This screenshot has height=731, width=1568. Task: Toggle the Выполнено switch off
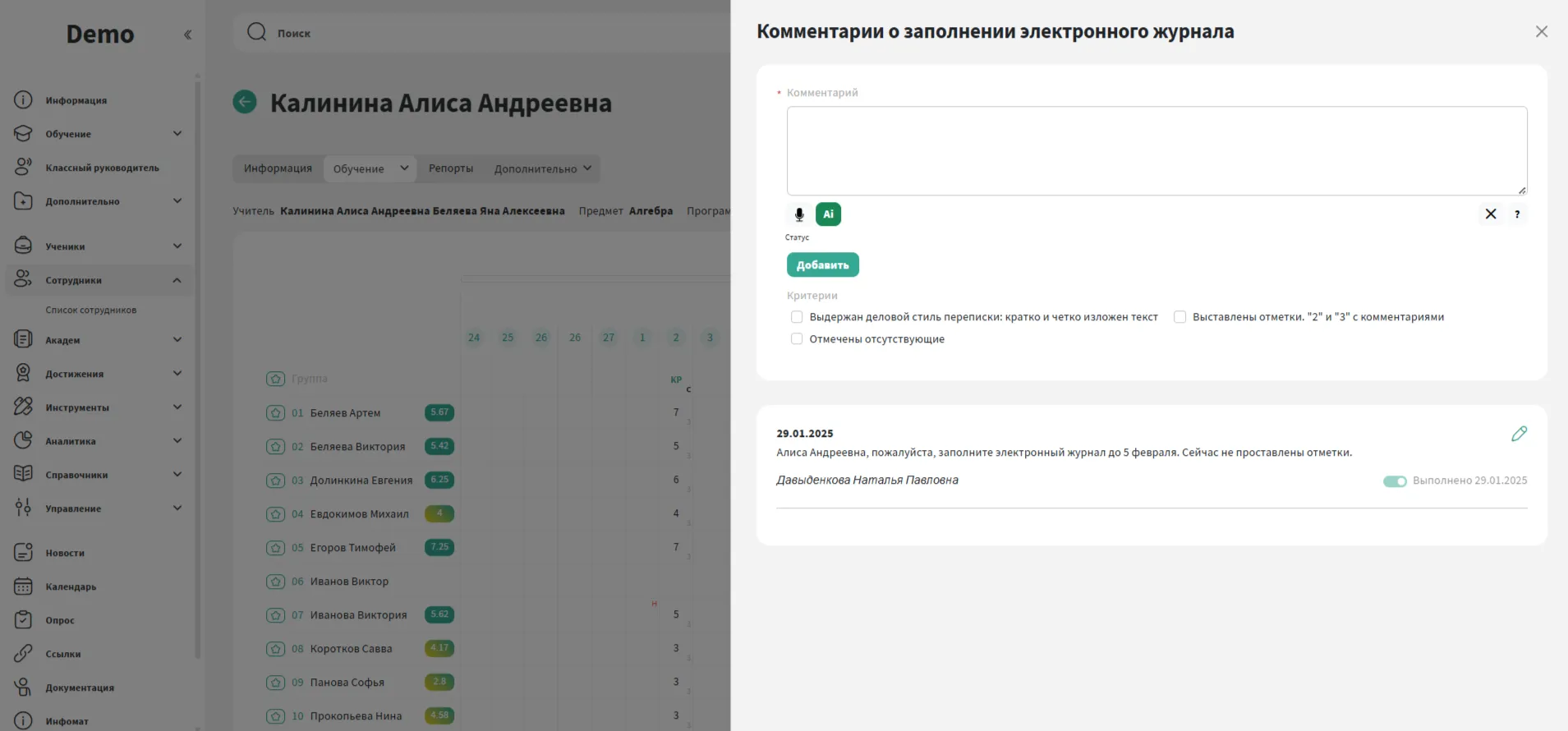coord(1394,481)
